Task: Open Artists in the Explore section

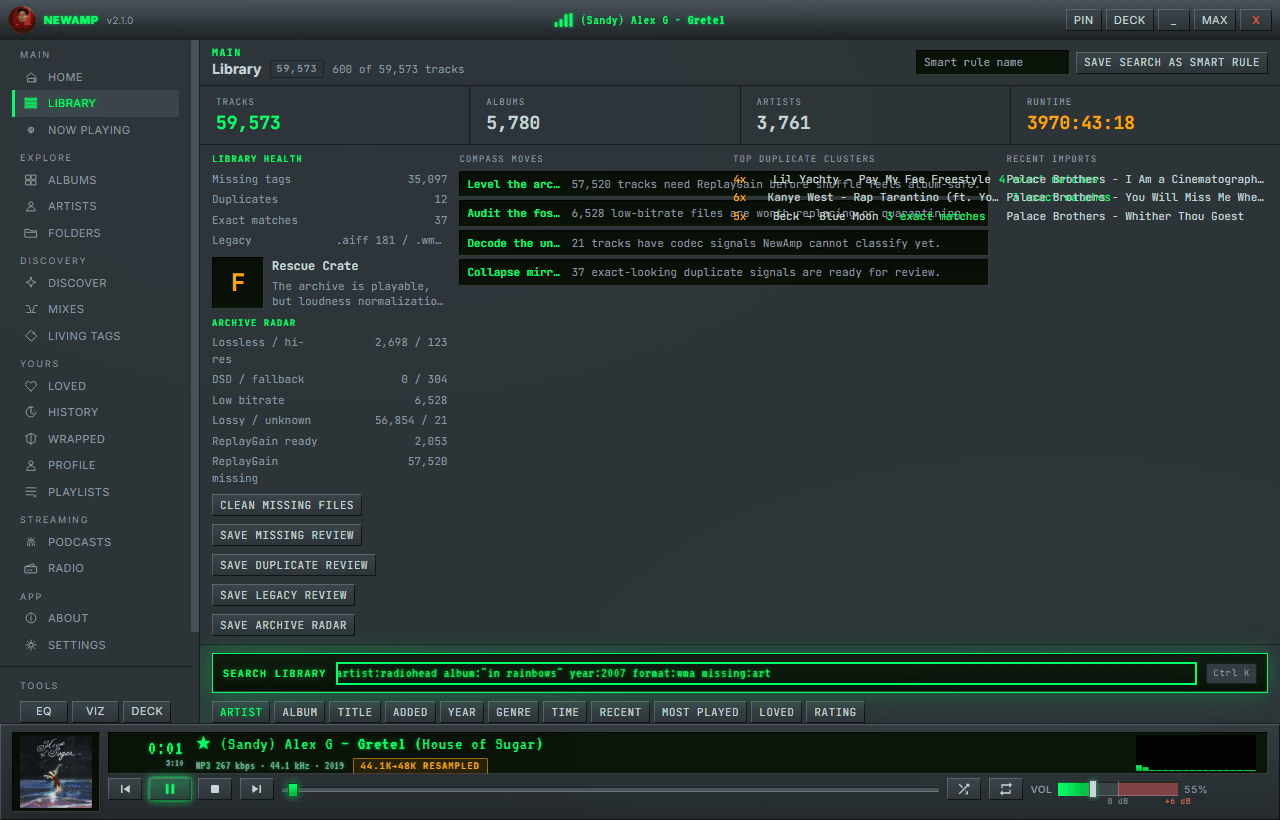Action: click(x=96, y=206)
